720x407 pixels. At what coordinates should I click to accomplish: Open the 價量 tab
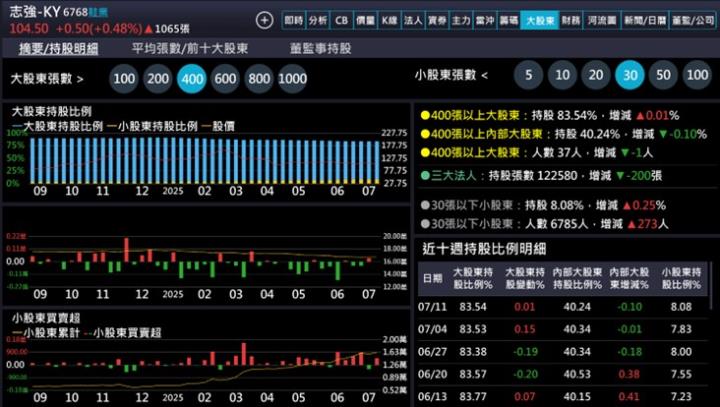tap(366, 20)
